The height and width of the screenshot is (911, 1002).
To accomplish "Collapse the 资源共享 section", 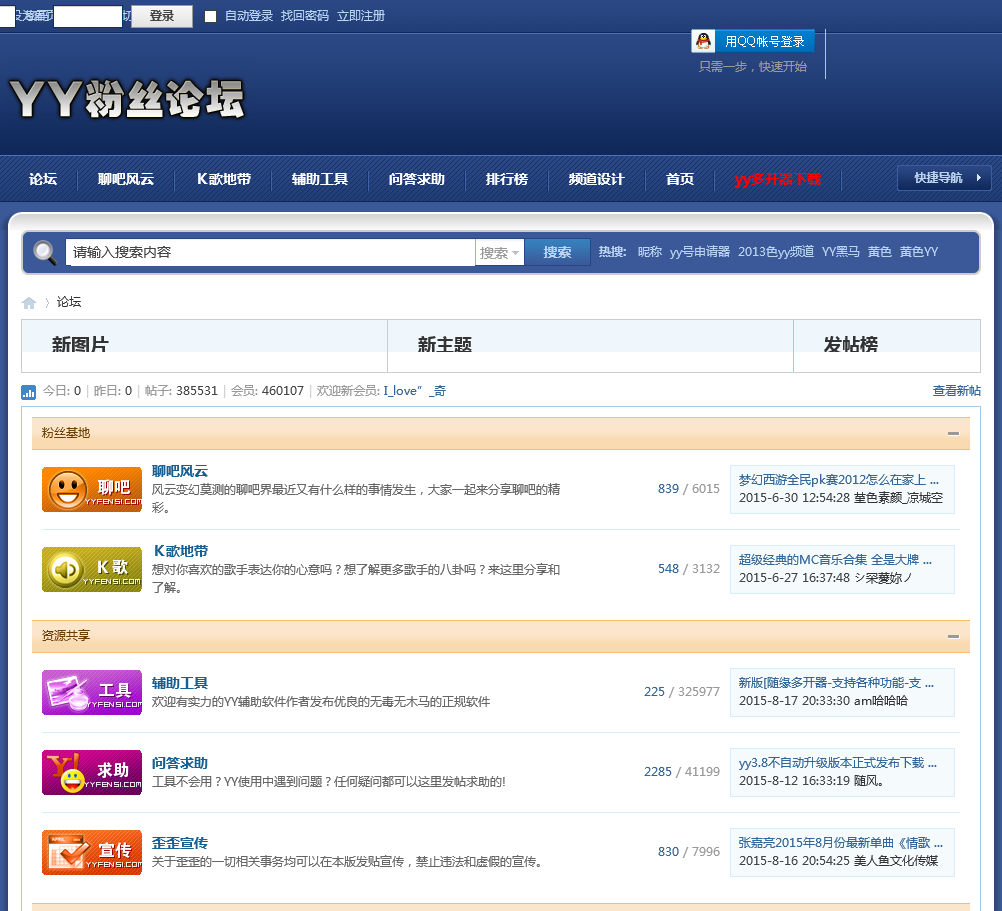I will tap(953, 636).
